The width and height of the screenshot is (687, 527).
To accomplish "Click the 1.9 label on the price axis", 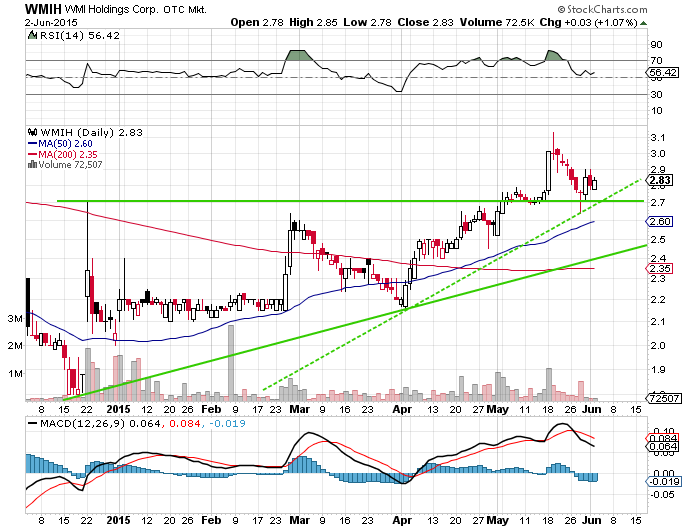I will tap(658, 370).
